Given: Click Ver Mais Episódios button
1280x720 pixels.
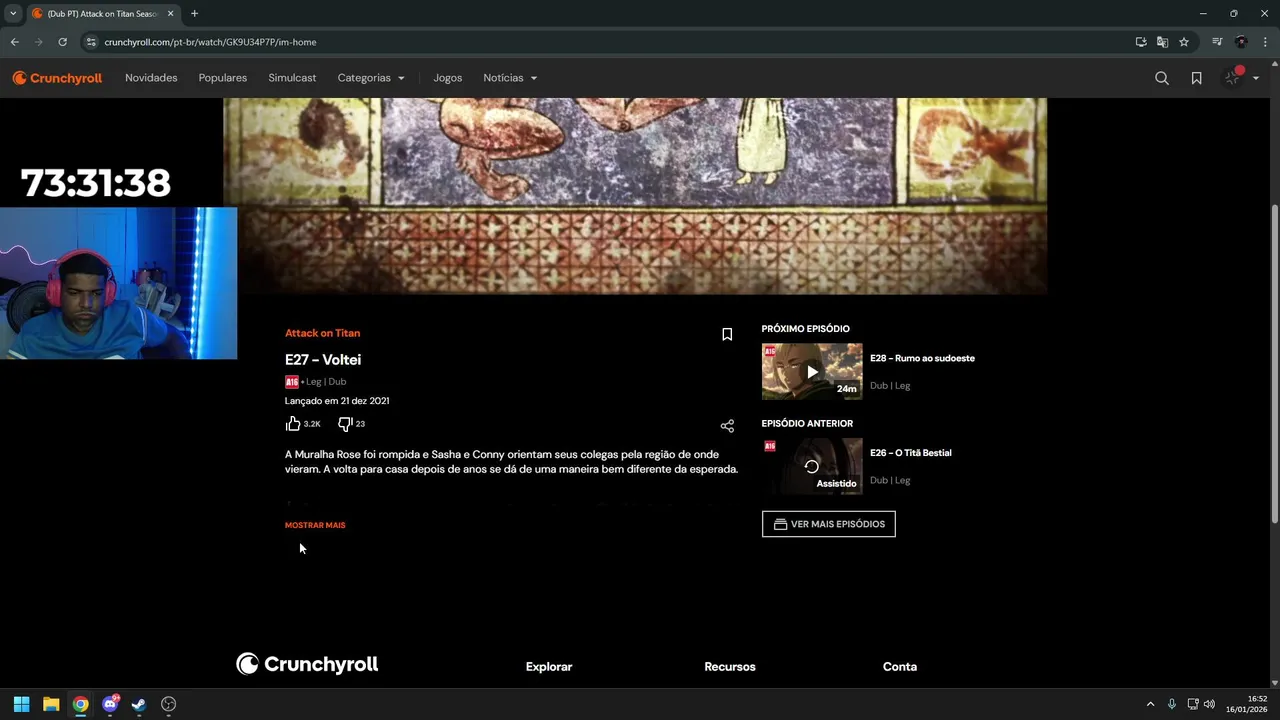Looking at the screenshot, I should [x=829, y=524].
